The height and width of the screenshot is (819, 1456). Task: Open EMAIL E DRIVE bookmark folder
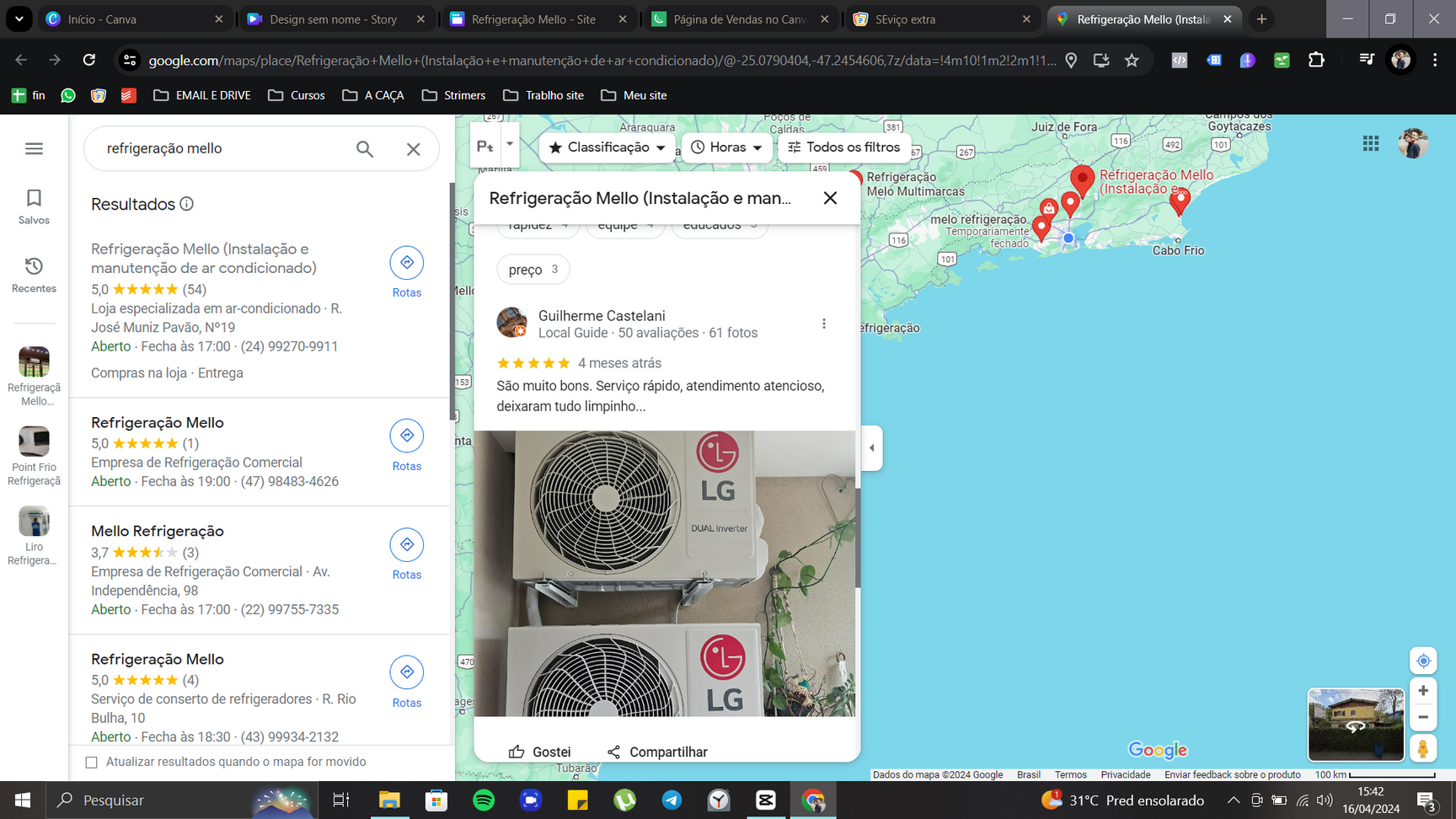(202, 95)
